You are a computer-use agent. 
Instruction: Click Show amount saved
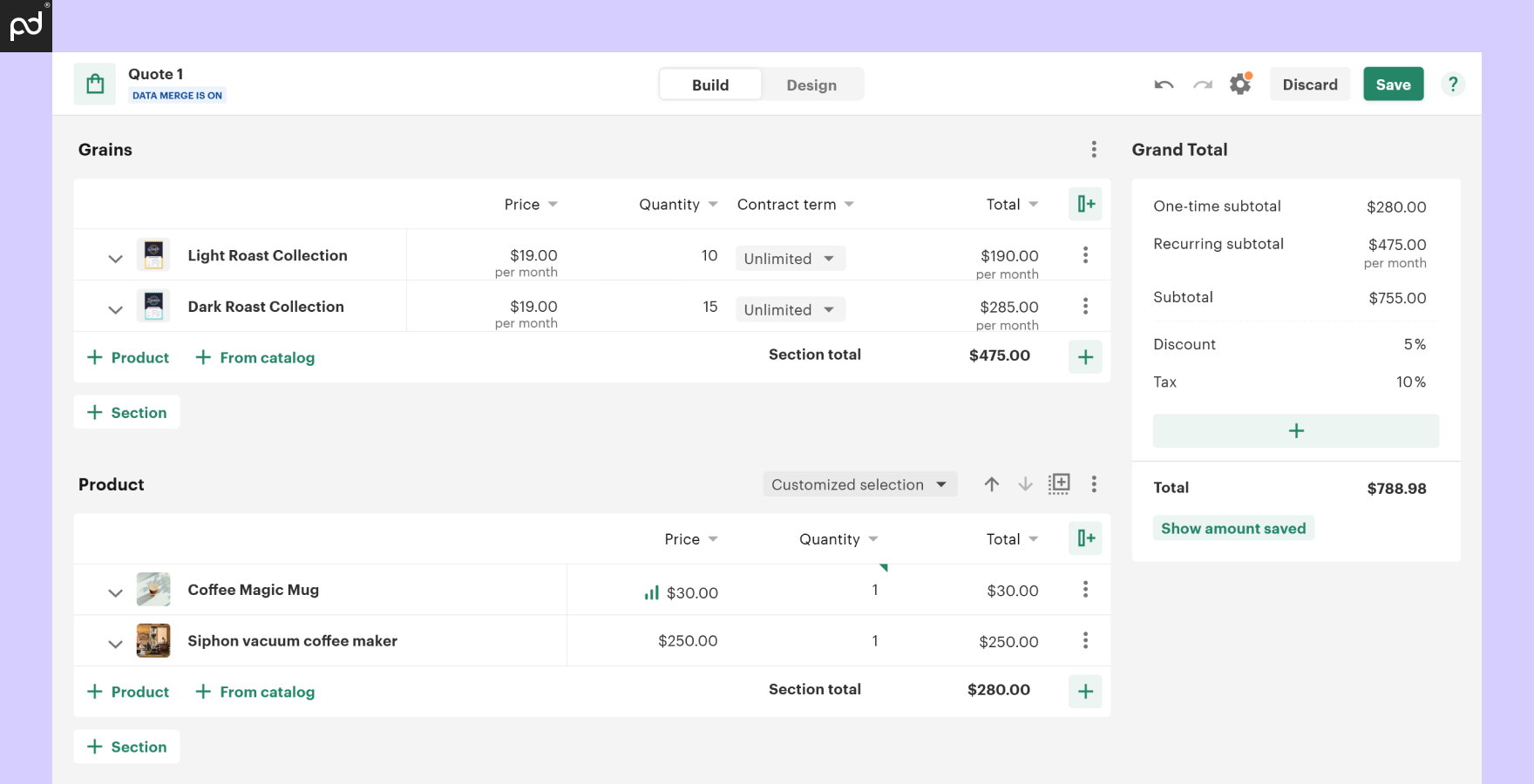pyautogui.click(x=1233, y=528)
